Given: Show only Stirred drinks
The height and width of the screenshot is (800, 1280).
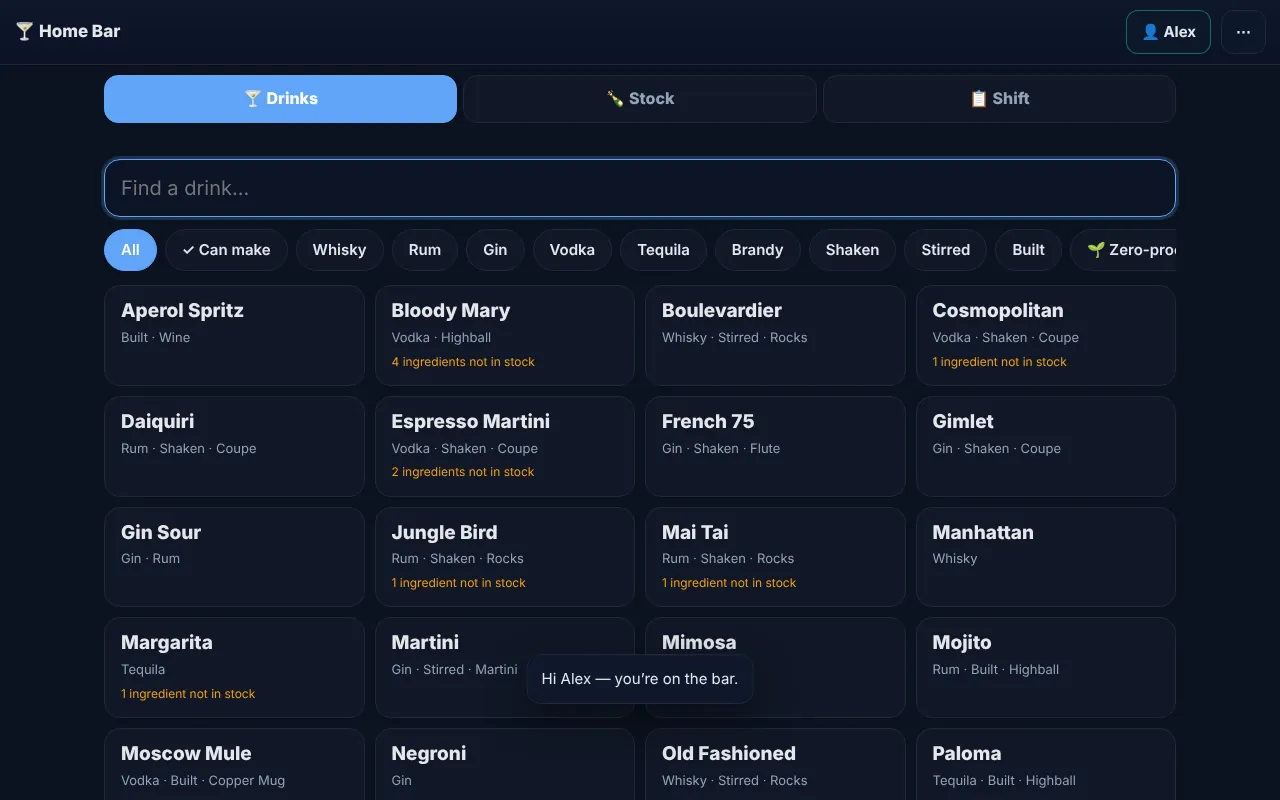Looking at the screenshot, I should pyautogui.click(x=945, y=250).
